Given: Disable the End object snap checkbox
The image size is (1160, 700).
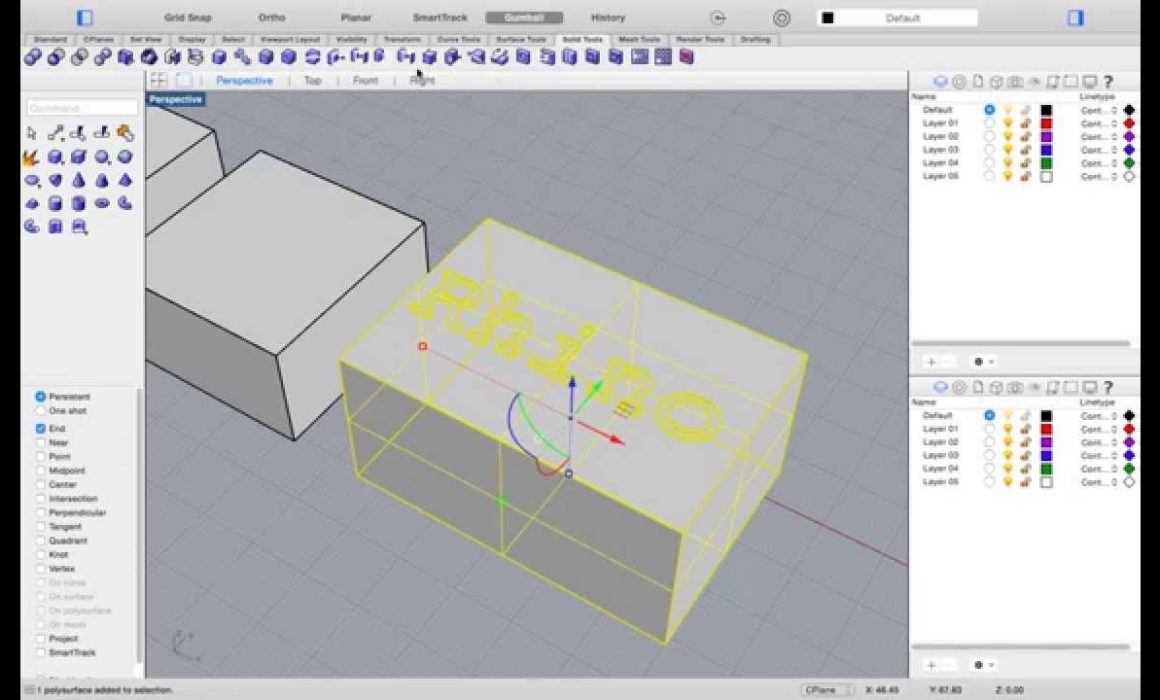Looking at the screenshot, I should [41, 428].
